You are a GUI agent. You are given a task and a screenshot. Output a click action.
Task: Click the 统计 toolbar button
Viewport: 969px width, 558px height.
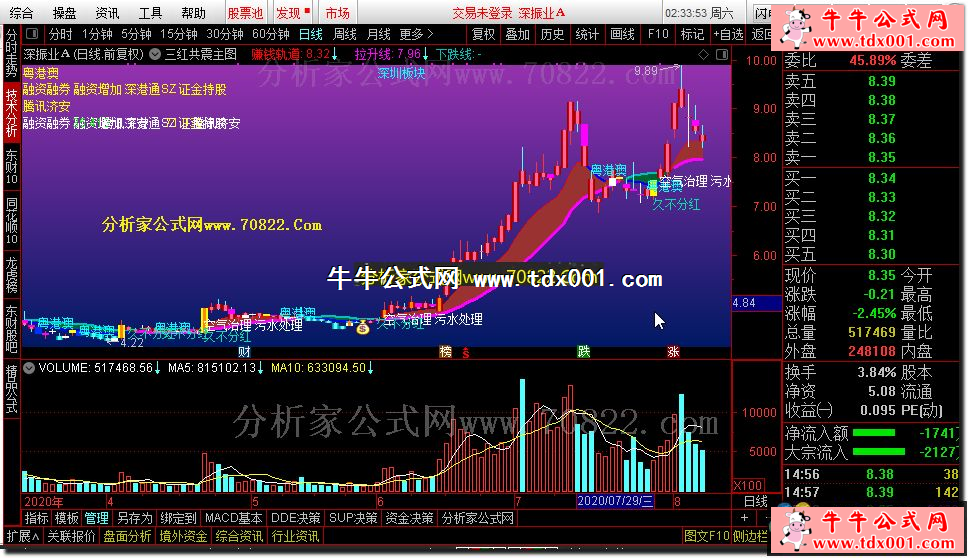(x=587, y=34)
